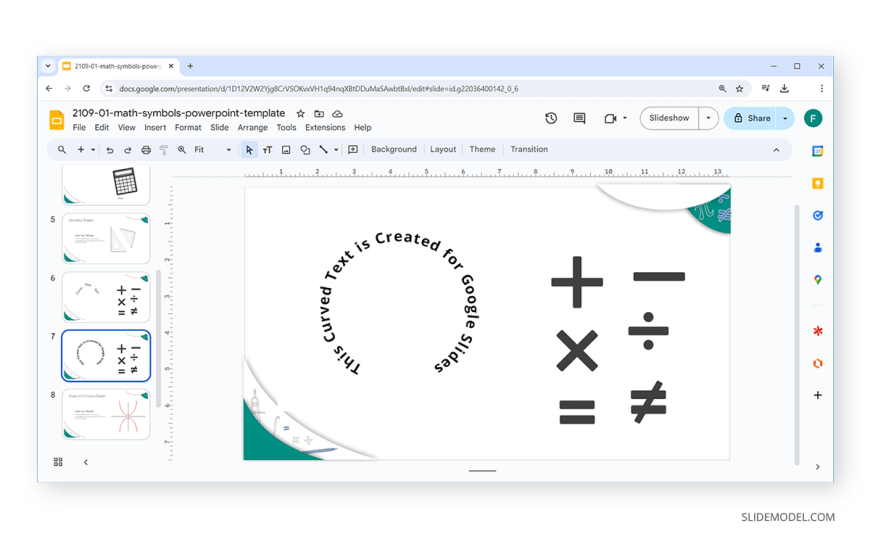Image resolution: width=870 pixels, height=539 pixels.
Task: Open new slide layout dropdown arrow
Action: tap(93, 150)
